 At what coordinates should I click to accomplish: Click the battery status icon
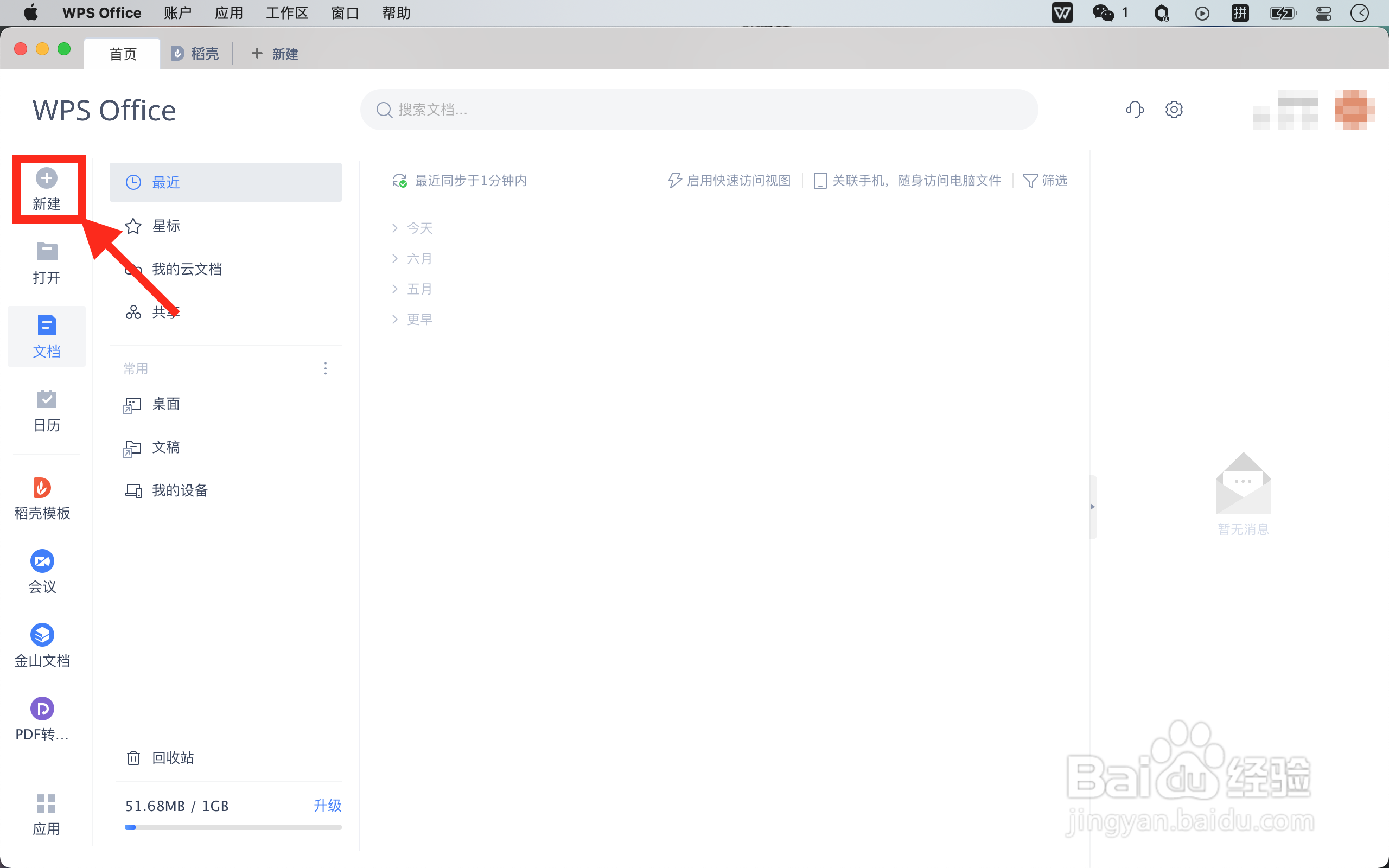(1283, 12)
